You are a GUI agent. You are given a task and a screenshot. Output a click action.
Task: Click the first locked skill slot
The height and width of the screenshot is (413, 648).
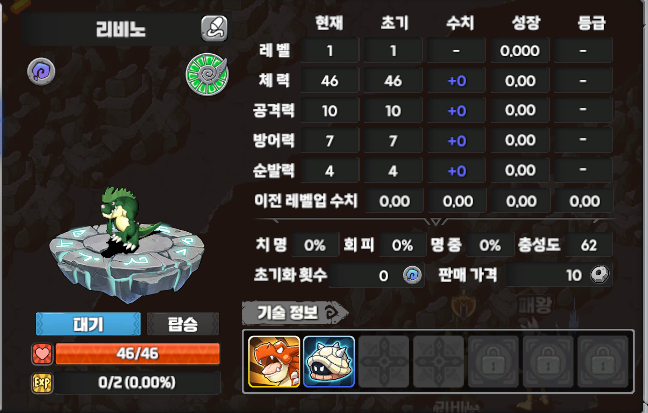[x=493, y=362]
